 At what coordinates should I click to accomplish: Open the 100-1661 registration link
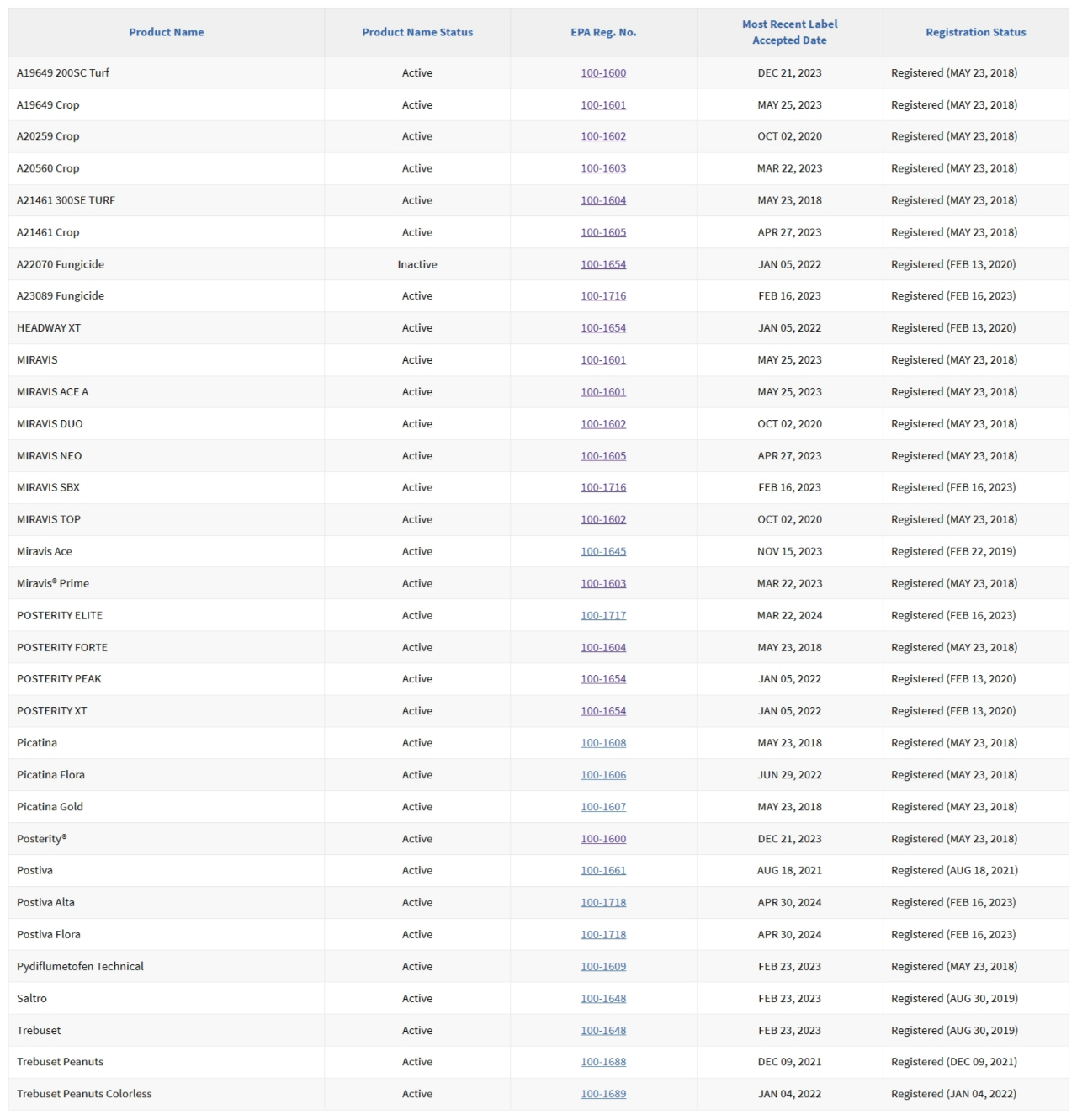[x=603, y=870]
